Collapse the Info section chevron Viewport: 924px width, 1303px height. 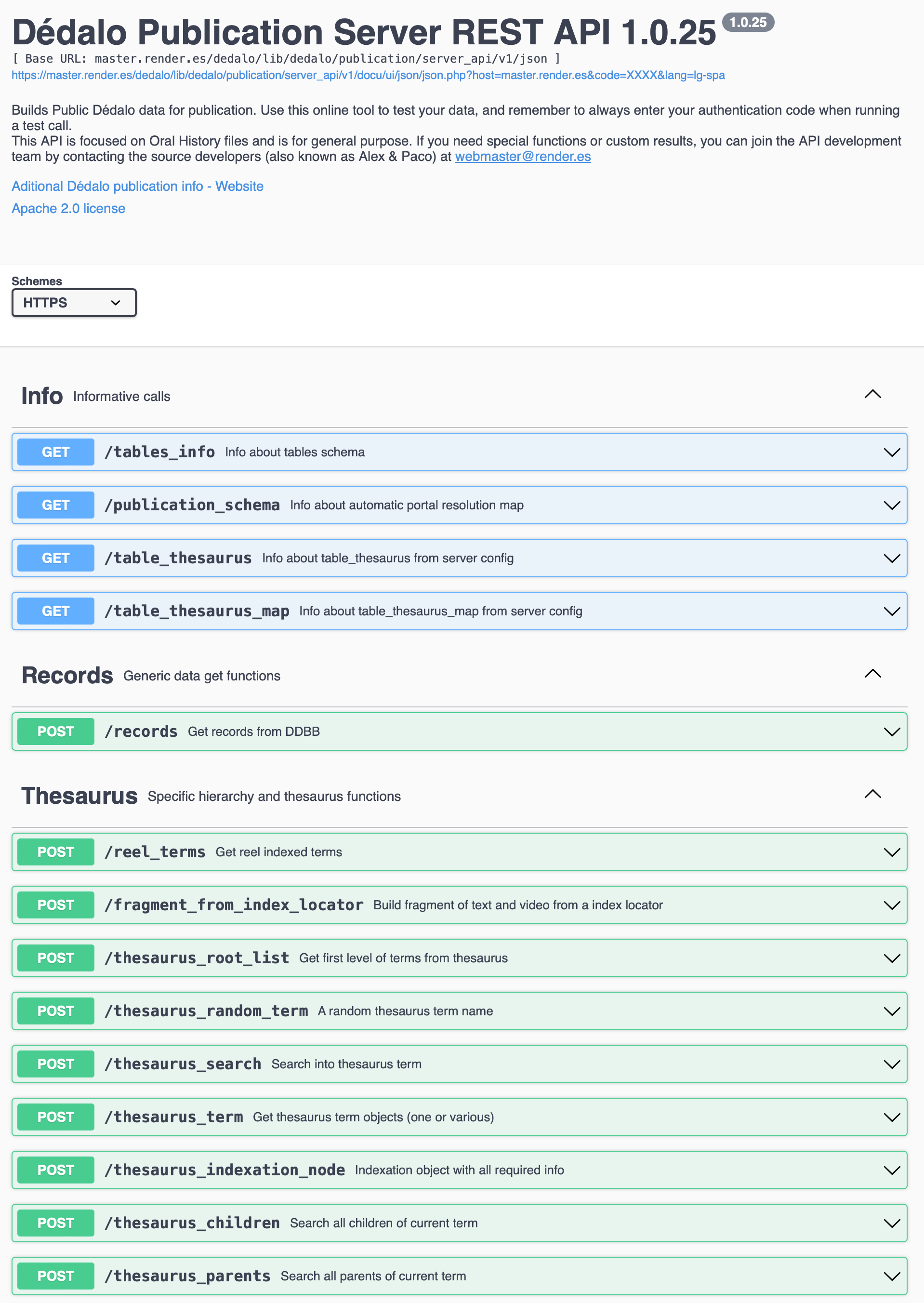[x=872, y=394]
